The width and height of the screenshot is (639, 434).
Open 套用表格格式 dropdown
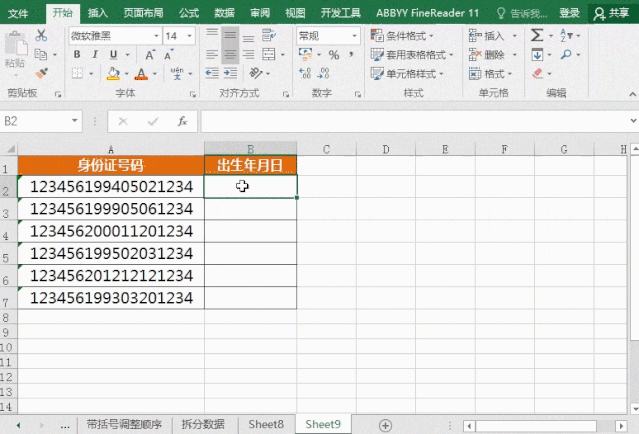pos(412,55)
